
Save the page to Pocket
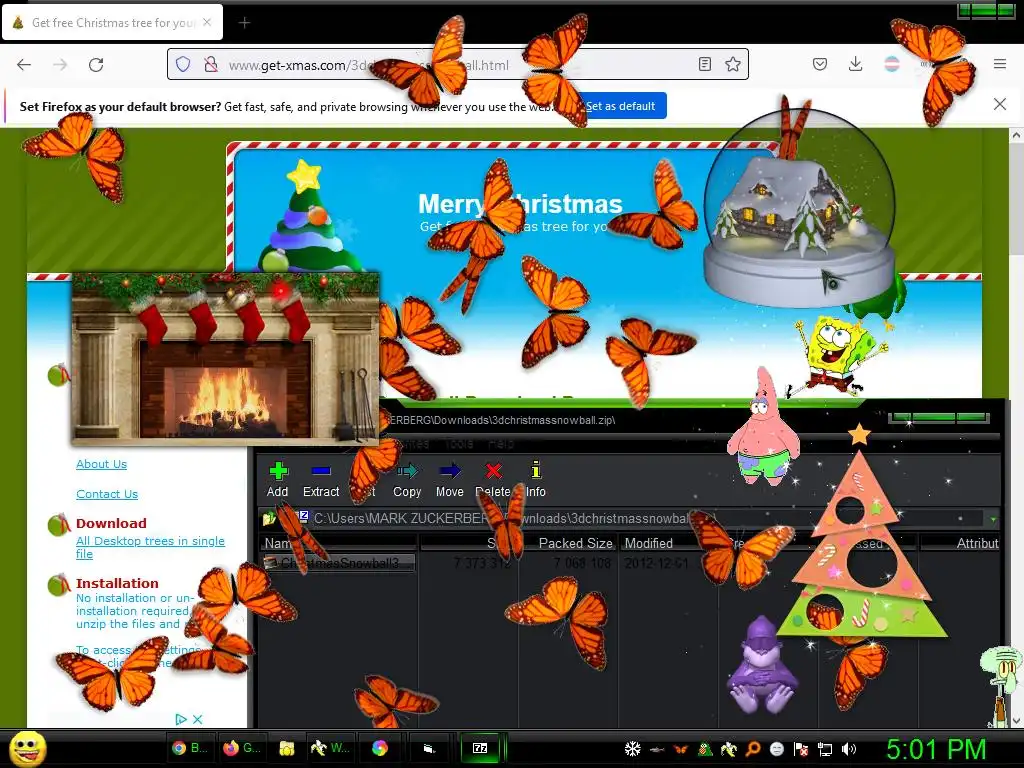point(820,64)
